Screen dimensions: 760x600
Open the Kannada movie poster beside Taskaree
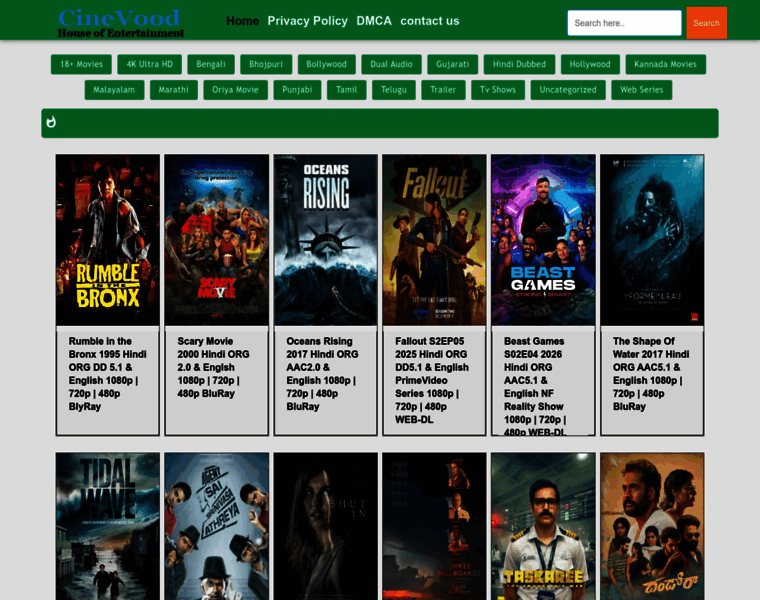pyautogui.click(x=652, y=526)
